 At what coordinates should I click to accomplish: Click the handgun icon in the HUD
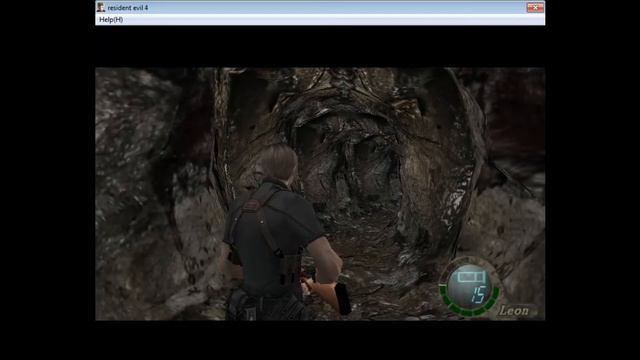pos(471,277)
